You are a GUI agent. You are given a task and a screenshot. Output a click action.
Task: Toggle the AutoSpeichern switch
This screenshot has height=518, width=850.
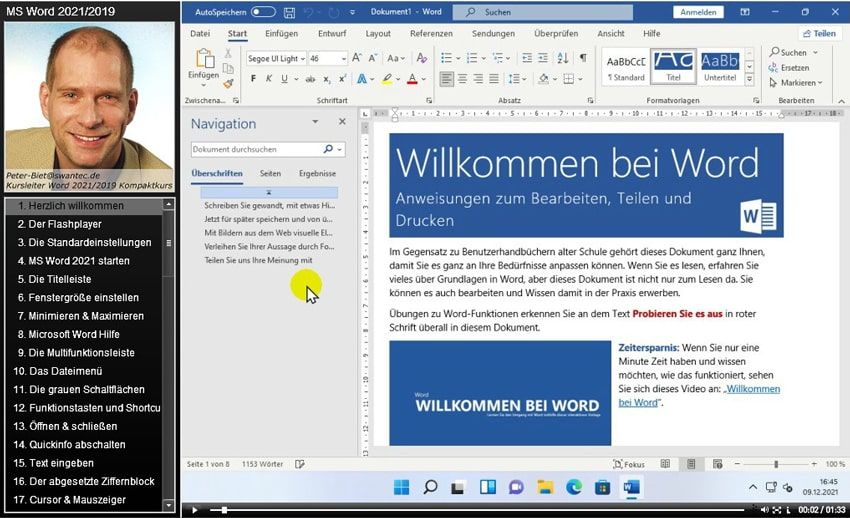coord(263,12)
